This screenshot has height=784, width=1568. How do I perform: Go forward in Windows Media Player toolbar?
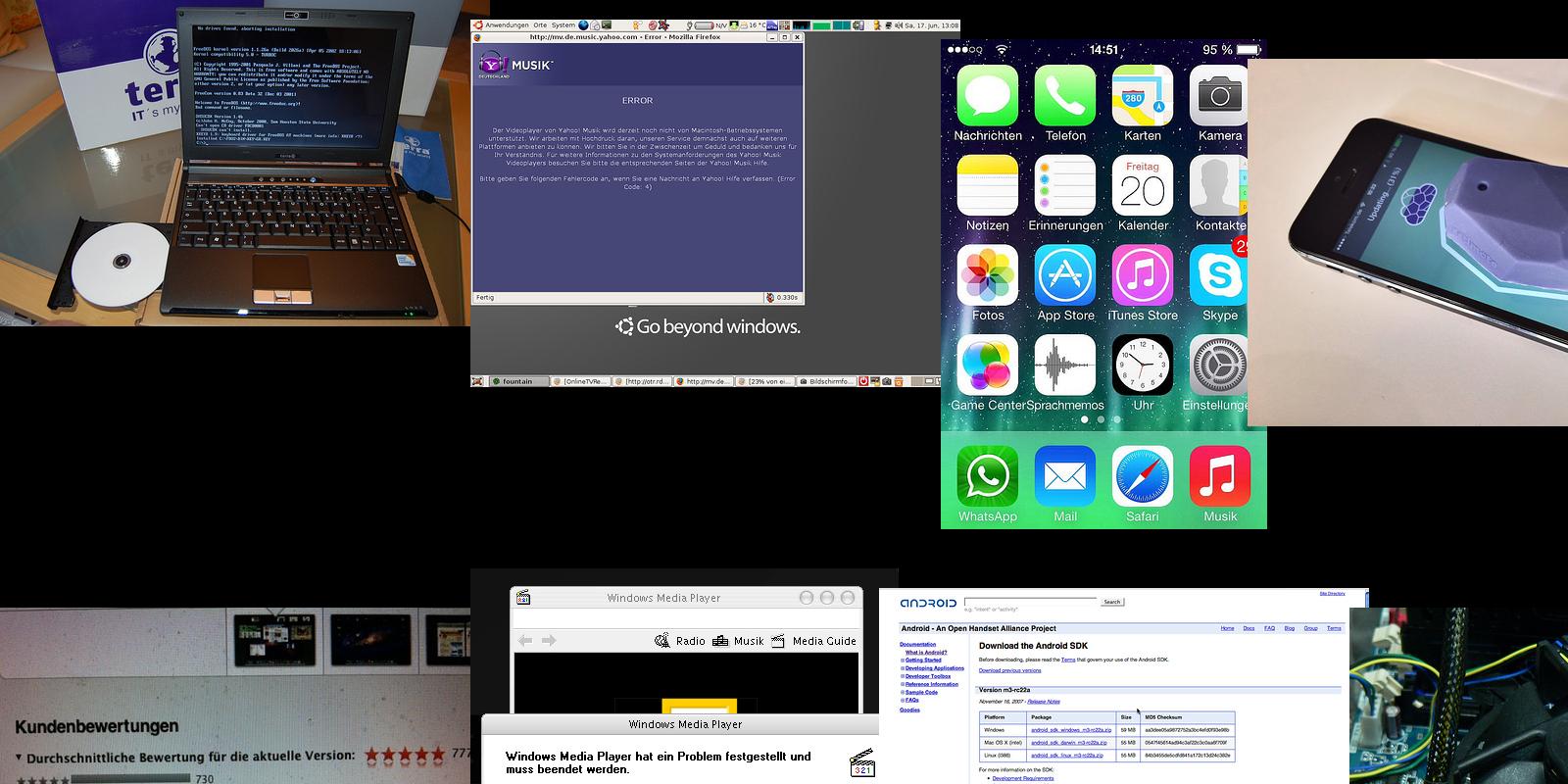coord(549,641)
